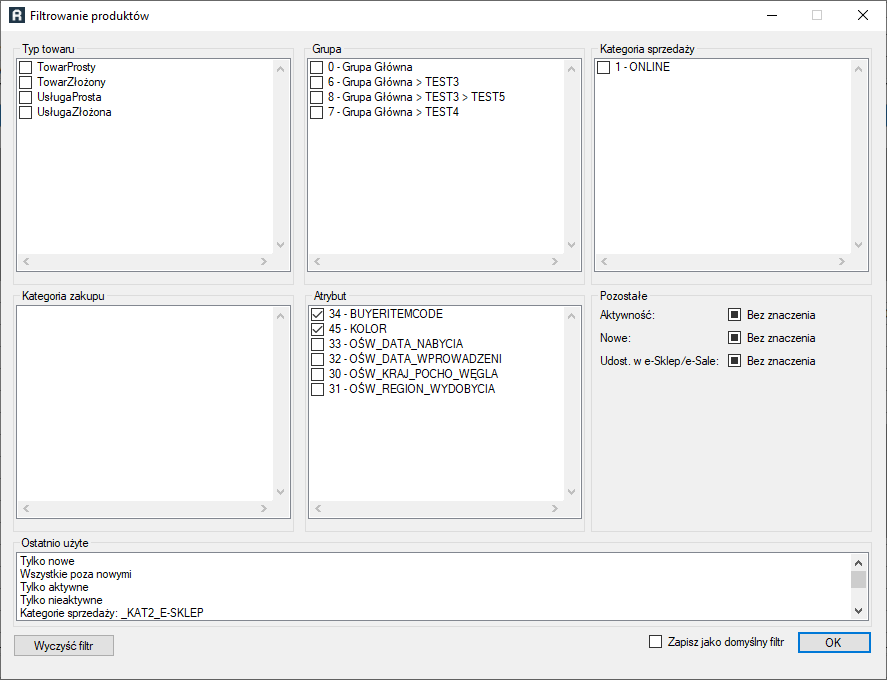The width and height of the screenshot is (887, 680).
Task: Click Typ towaru list scroll-up arrow
Action: coord(281,69)
